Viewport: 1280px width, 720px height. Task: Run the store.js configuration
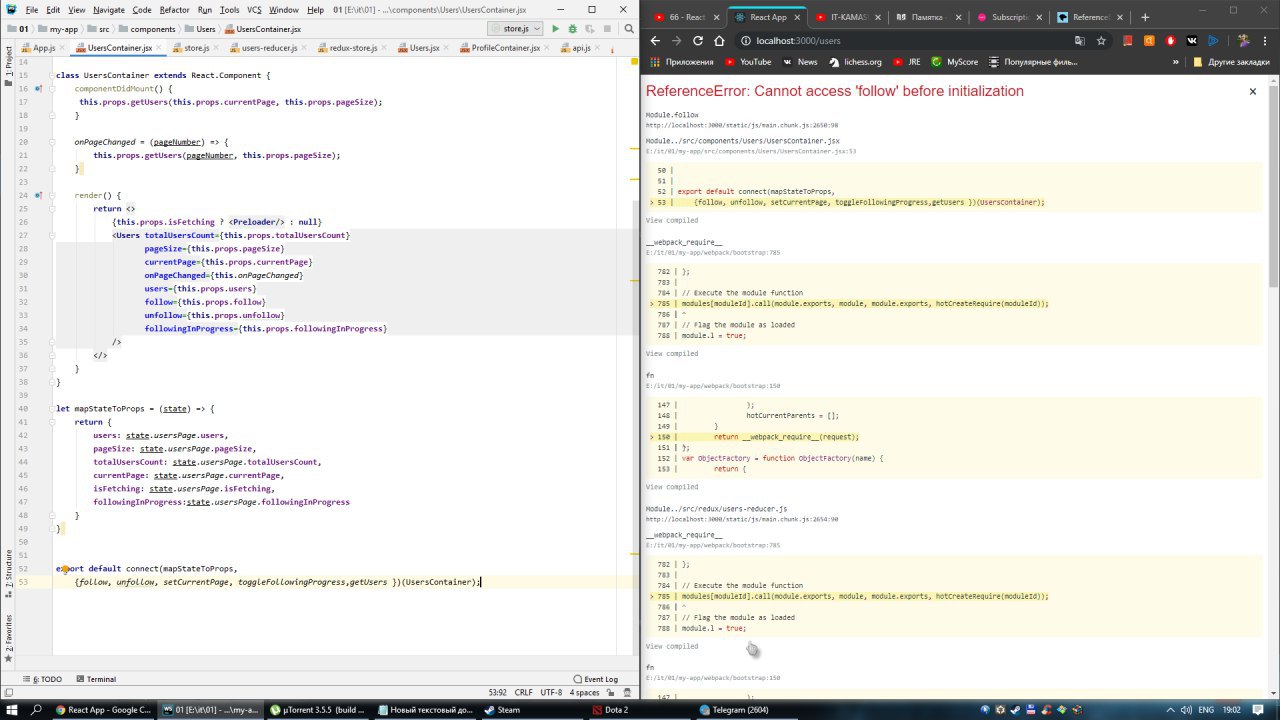557,29
